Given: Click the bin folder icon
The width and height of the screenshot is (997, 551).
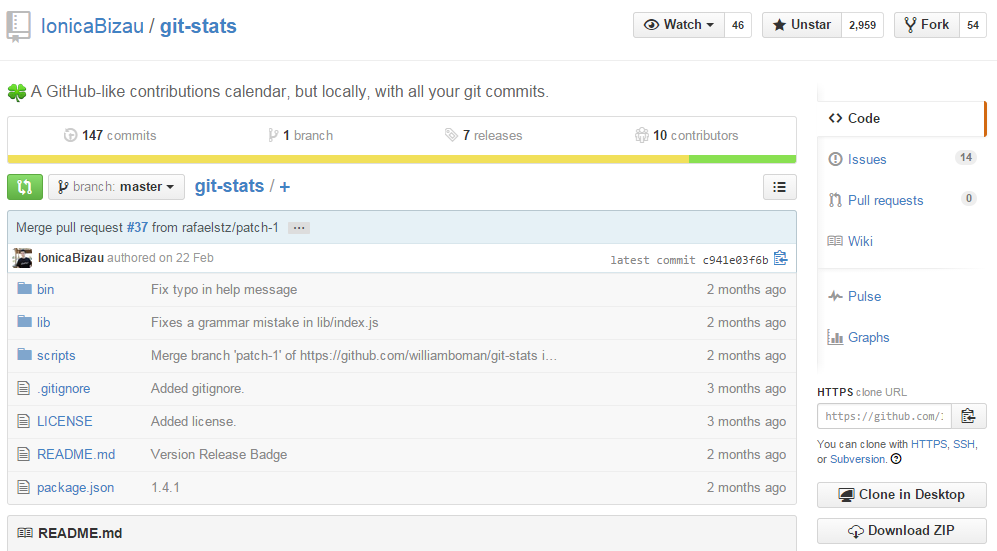Looking at the screenshot, I should coord(24,289).
